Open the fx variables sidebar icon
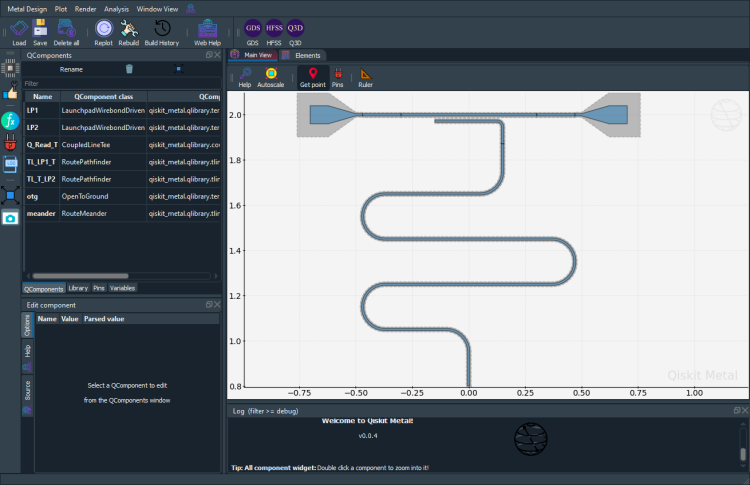Viewport: 750px width, 485px height. pyautogui.click(x=10, y=121)
